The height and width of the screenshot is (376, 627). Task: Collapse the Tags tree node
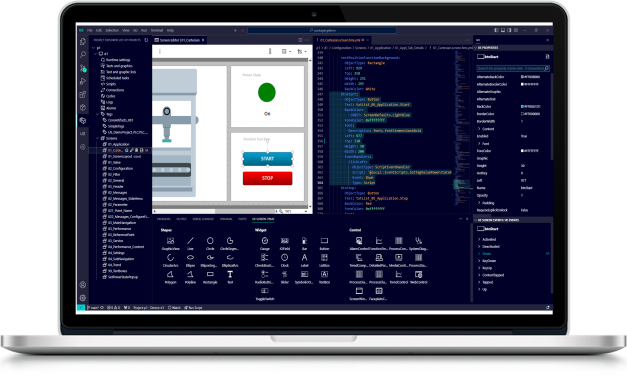(98, 114)
